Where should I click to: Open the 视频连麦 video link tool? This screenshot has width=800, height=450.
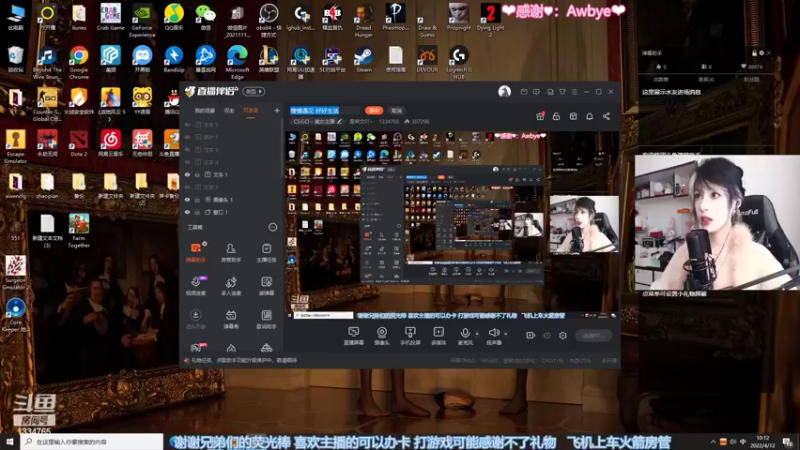point(195,286)
